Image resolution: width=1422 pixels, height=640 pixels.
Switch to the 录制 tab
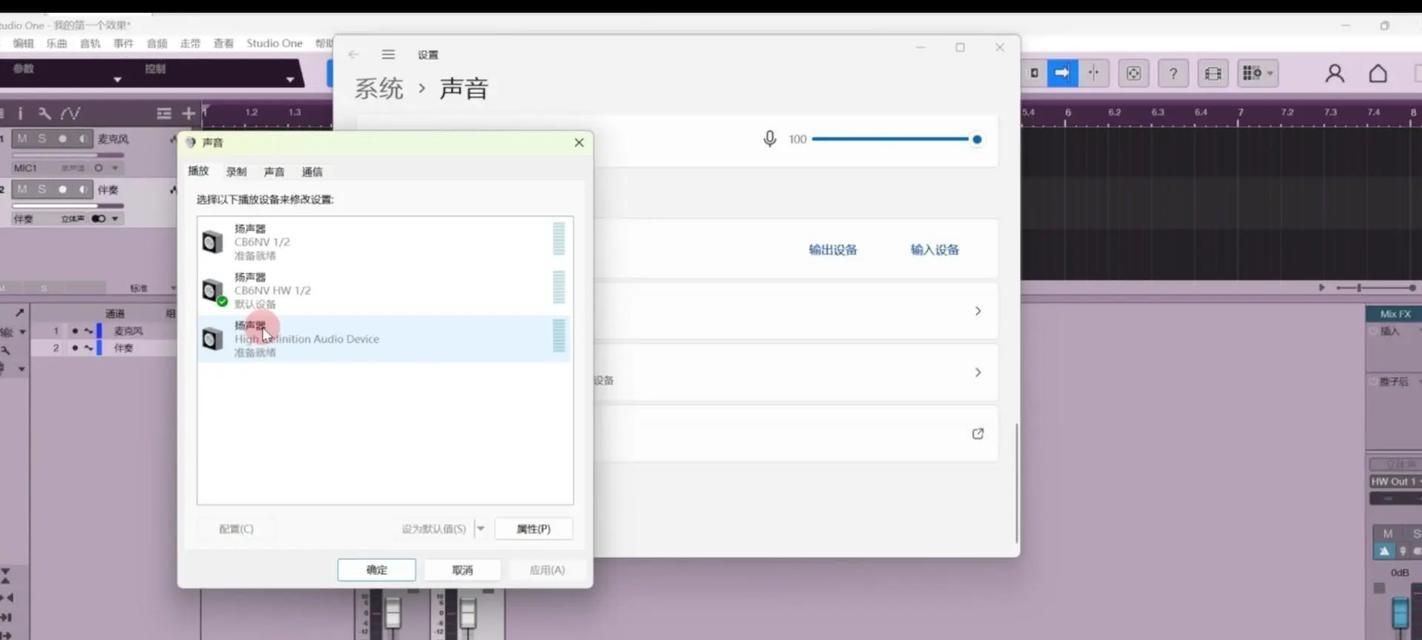(236, 172)
